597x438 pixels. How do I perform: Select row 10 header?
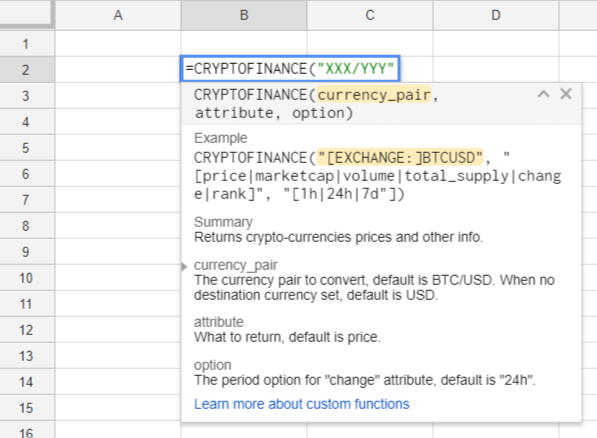click(27, 278)
